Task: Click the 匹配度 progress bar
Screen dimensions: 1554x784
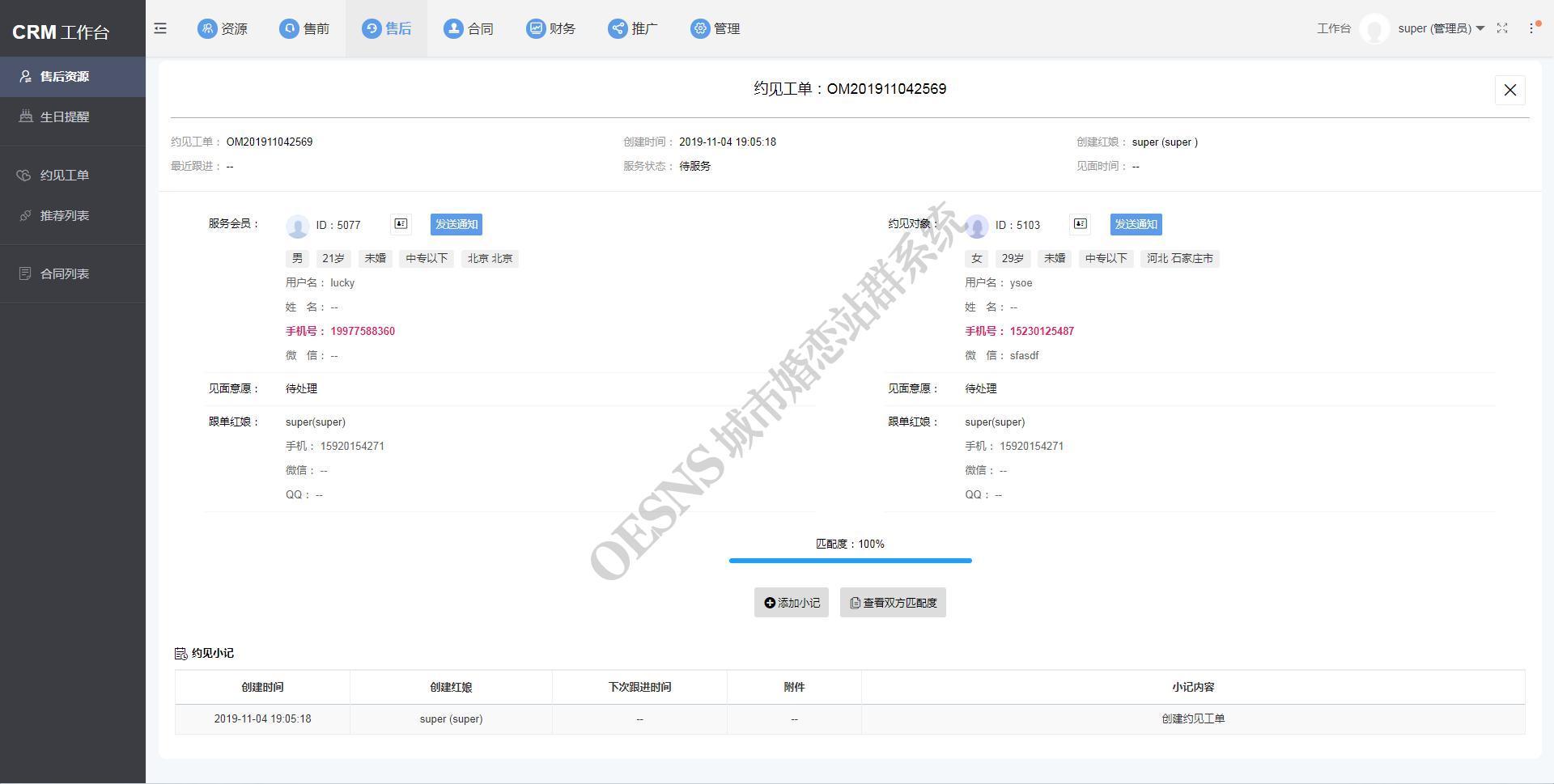Action: tap(850, 560)
